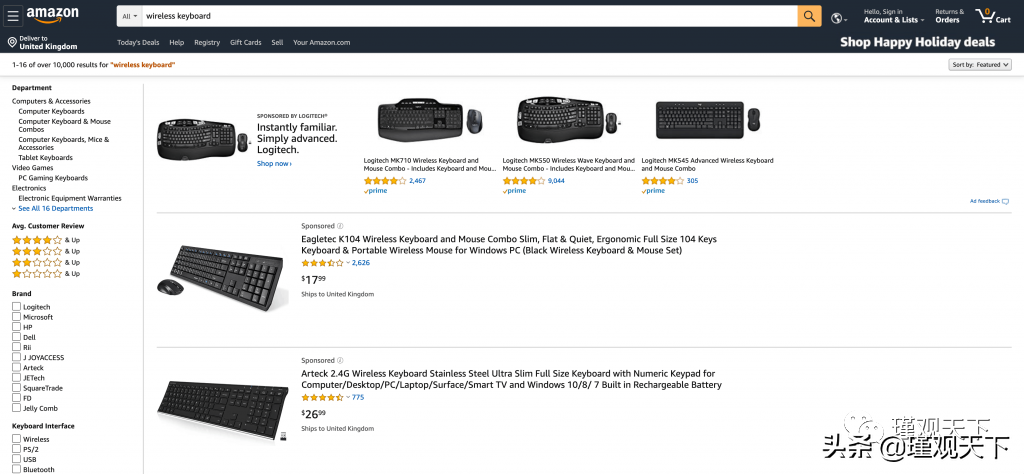
Task: Open the language globe icon
Action: pos(838,17)
